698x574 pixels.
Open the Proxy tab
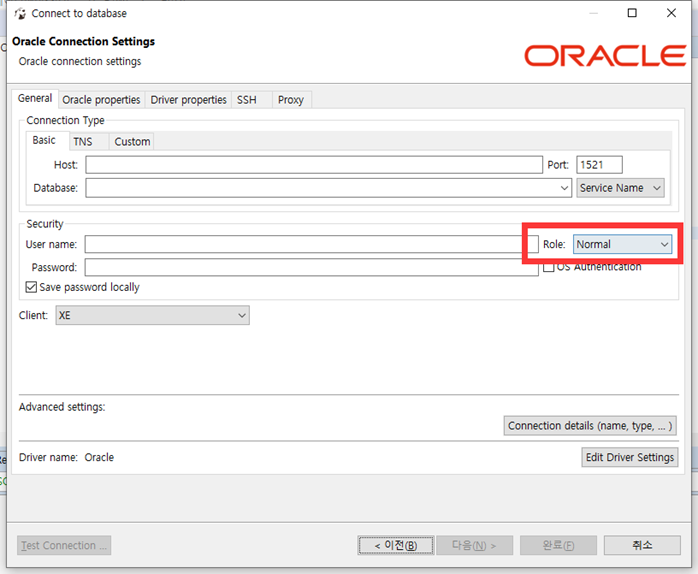click(x=291, y=100)
